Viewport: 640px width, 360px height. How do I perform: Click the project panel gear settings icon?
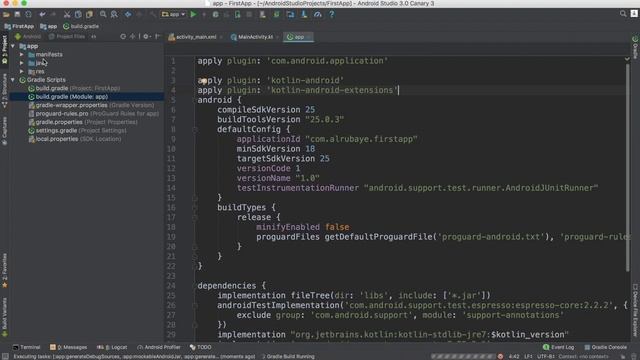pos(146,36)
